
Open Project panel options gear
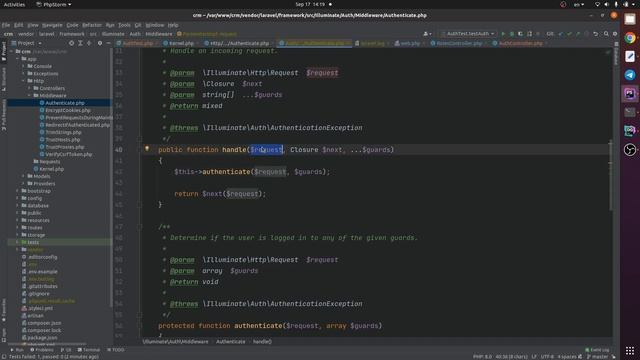click(100, 43)
